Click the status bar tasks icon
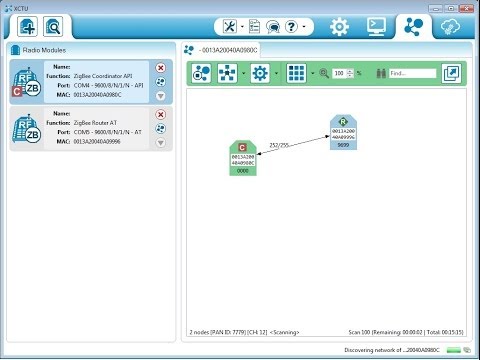This screenshot has height=360, width=480. pos(467,350)
